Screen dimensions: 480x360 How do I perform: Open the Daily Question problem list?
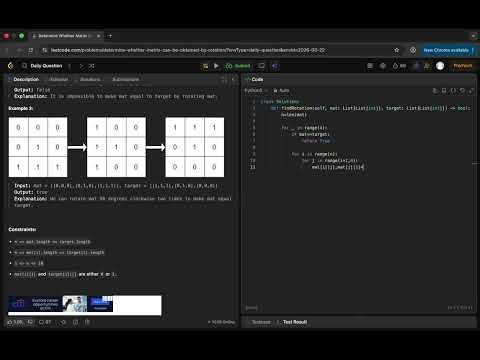click(x=43, y=66)
